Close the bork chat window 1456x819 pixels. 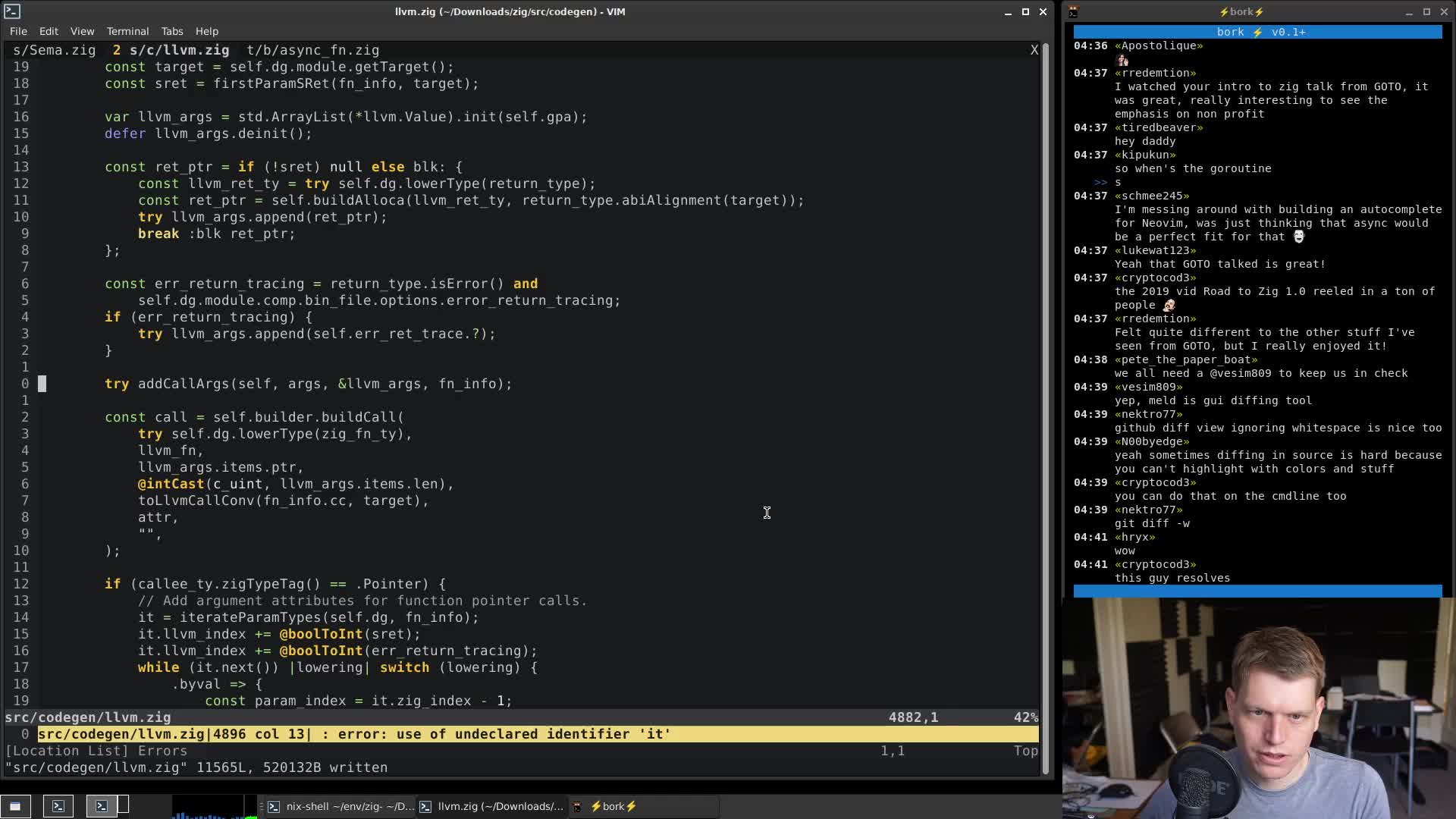(1444, 11)
